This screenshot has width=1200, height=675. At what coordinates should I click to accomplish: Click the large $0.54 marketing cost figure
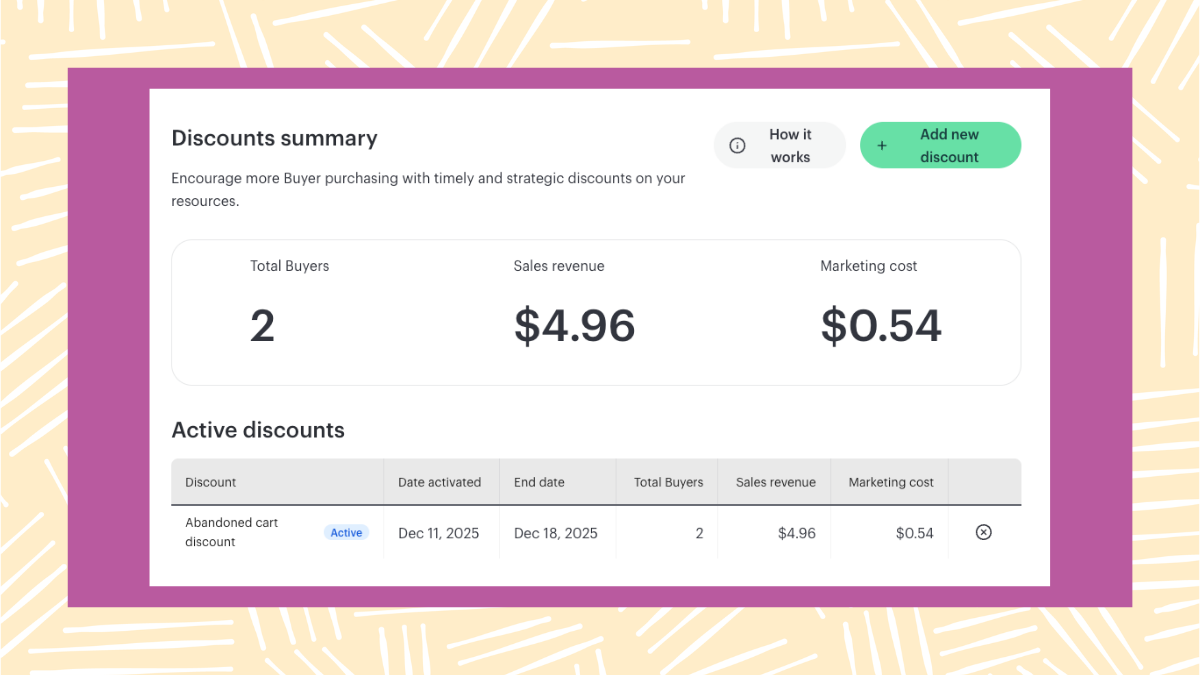(881, 326)
